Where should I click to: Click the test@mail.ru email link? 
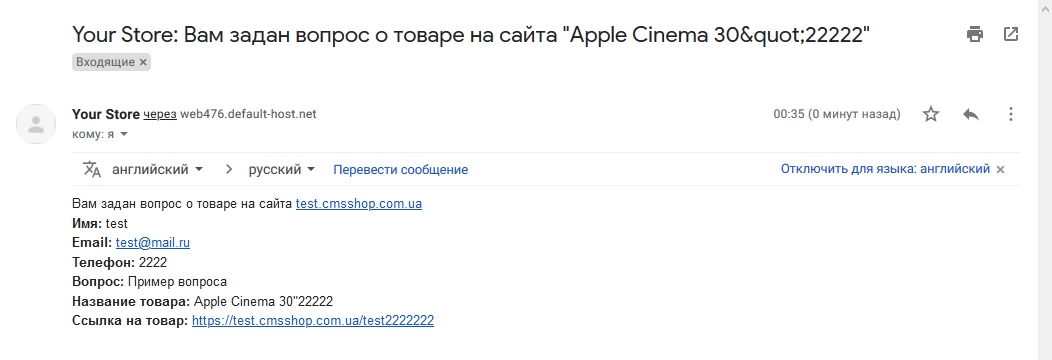point(153,243)
